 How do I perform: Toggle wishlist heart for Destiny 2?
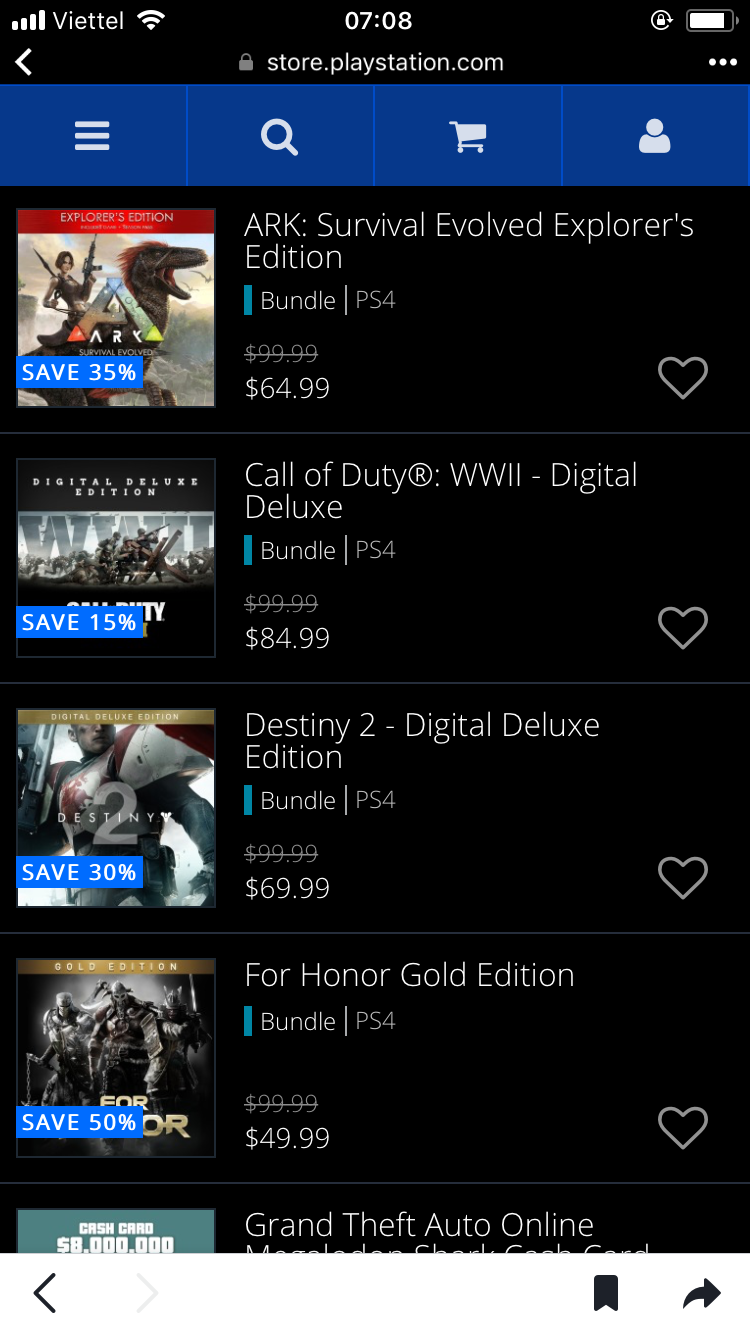click(x=683, y=877)
